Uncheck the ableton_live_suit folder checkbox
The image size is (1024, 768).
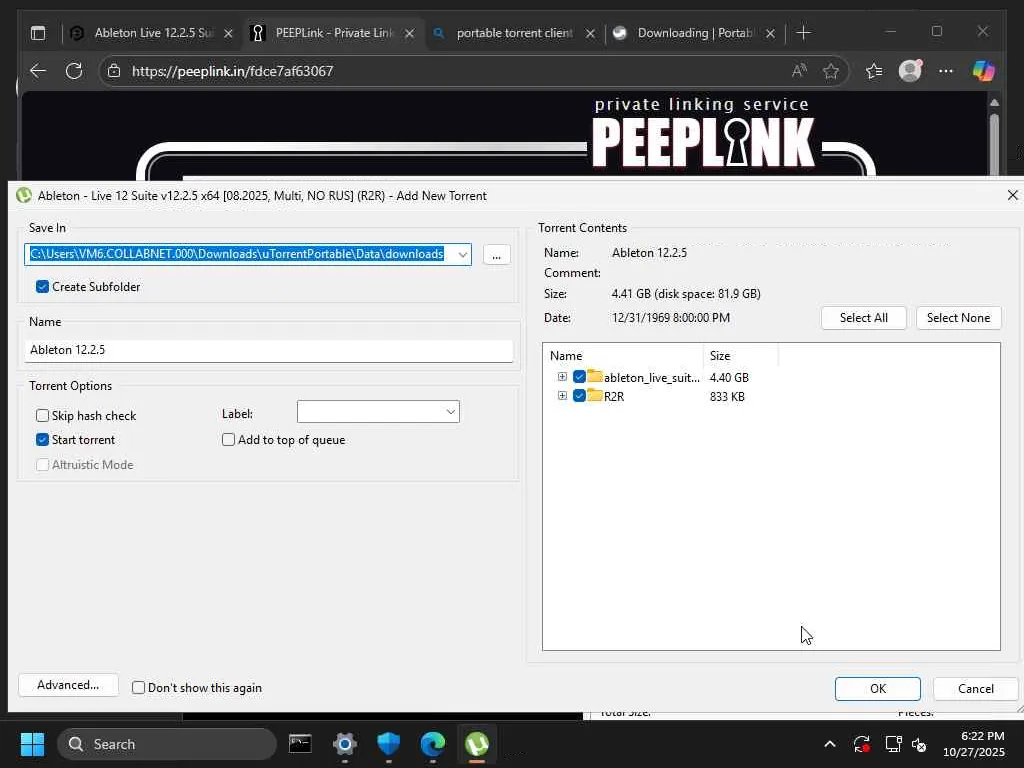579,377
